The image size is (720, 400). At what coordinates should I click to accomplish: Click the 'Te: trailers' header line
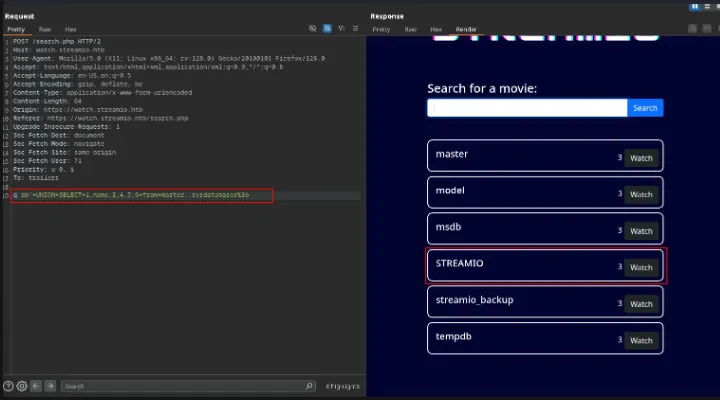36,178
